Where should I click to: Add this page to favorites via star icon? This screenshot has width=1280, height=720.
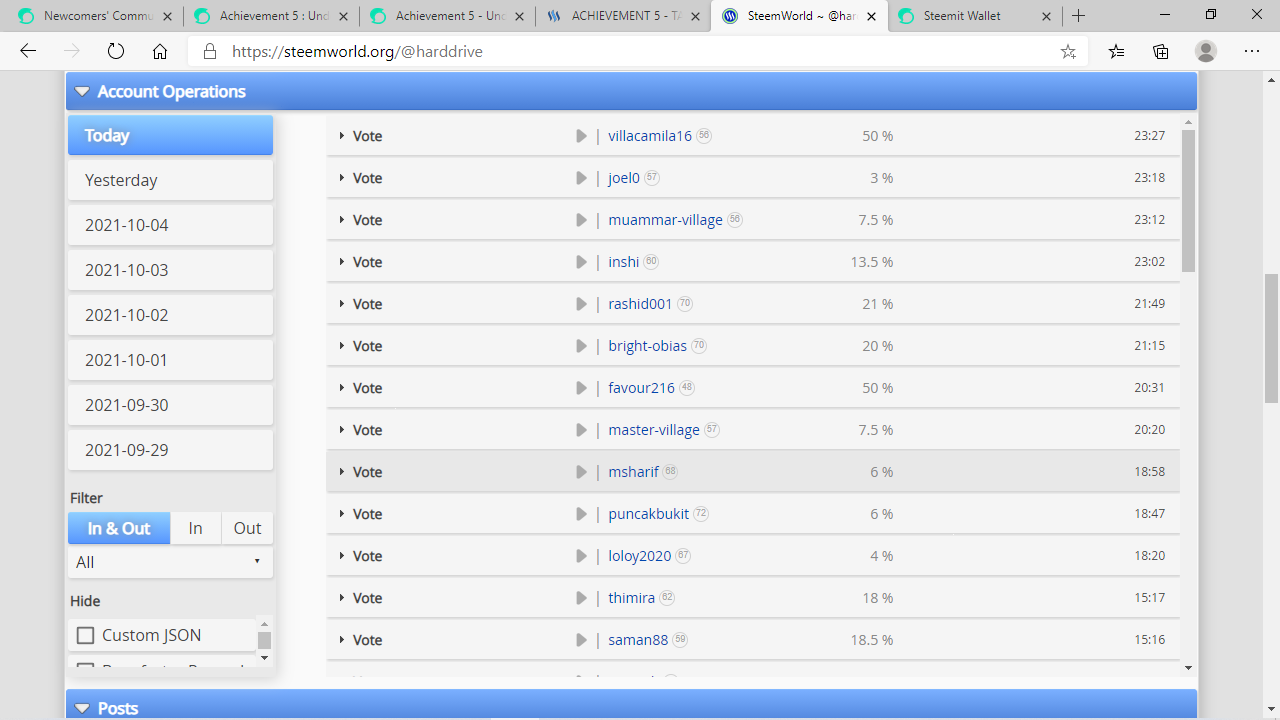(x=1070, y=51)
